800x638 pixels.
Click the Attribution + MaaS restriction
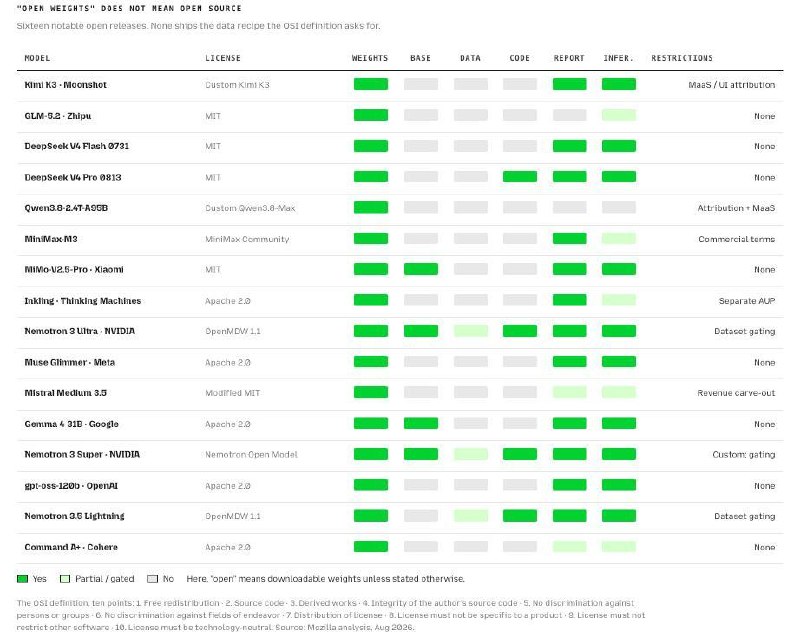coord(736,208)
